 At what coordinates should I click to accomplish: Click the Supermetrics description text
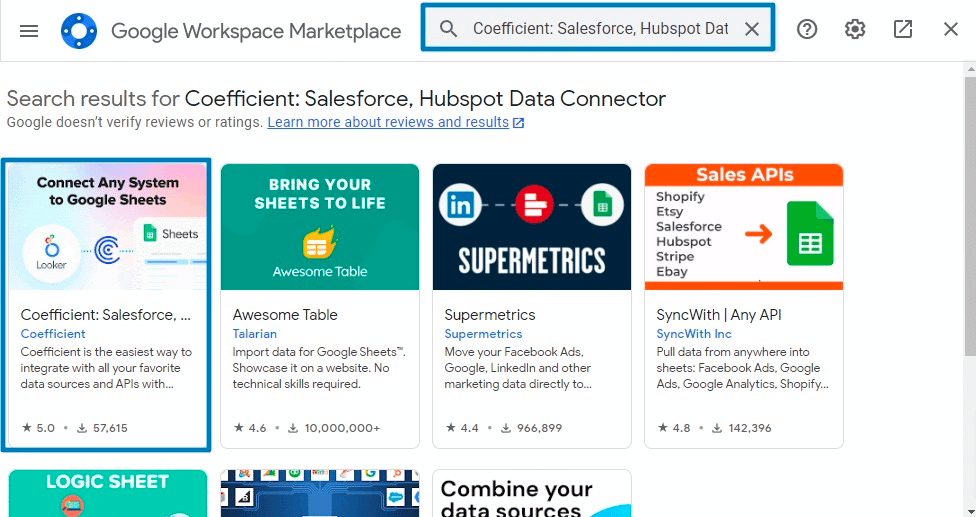(x=518, y=368)
